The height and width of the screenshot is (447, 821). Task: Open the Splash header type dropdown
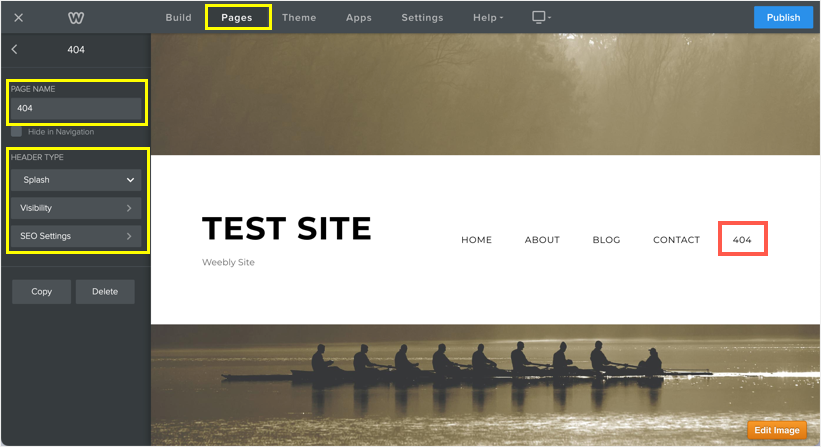coord(76,180)
